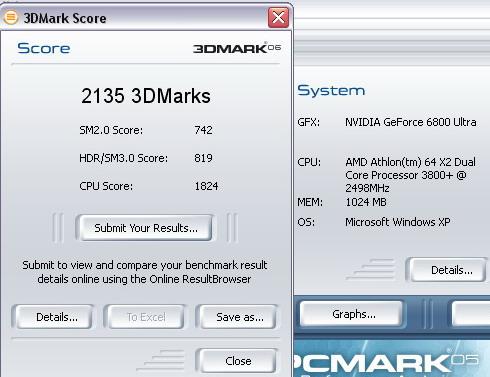Click the greyed To Excel button
Viewport: 490px width, 377px height.
click(146, 317)
